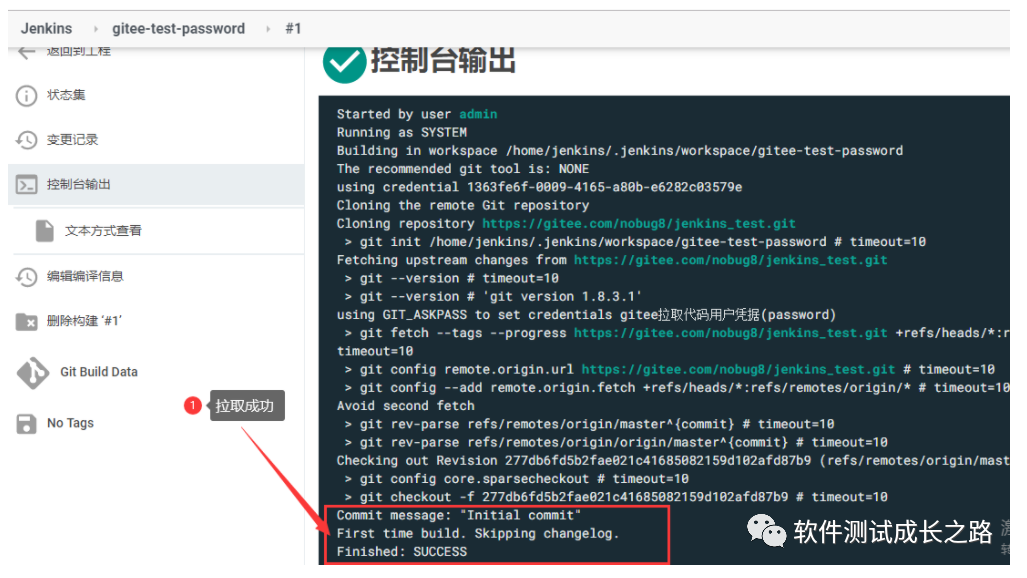Open the No Tags sidebar item

pyautogui.click(x=70, y=423)
